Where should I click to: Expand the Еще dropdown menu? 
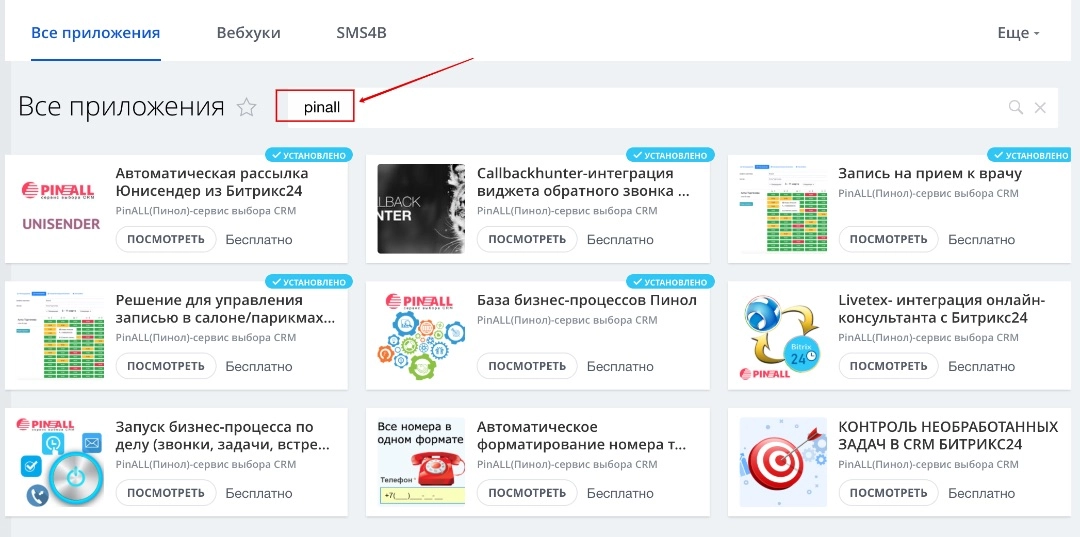1018,33
